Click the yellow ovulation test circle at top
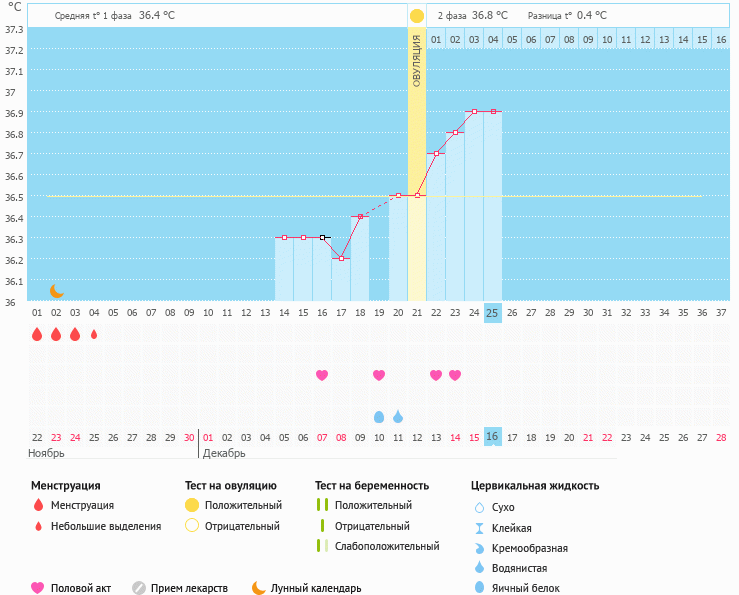 416,16
